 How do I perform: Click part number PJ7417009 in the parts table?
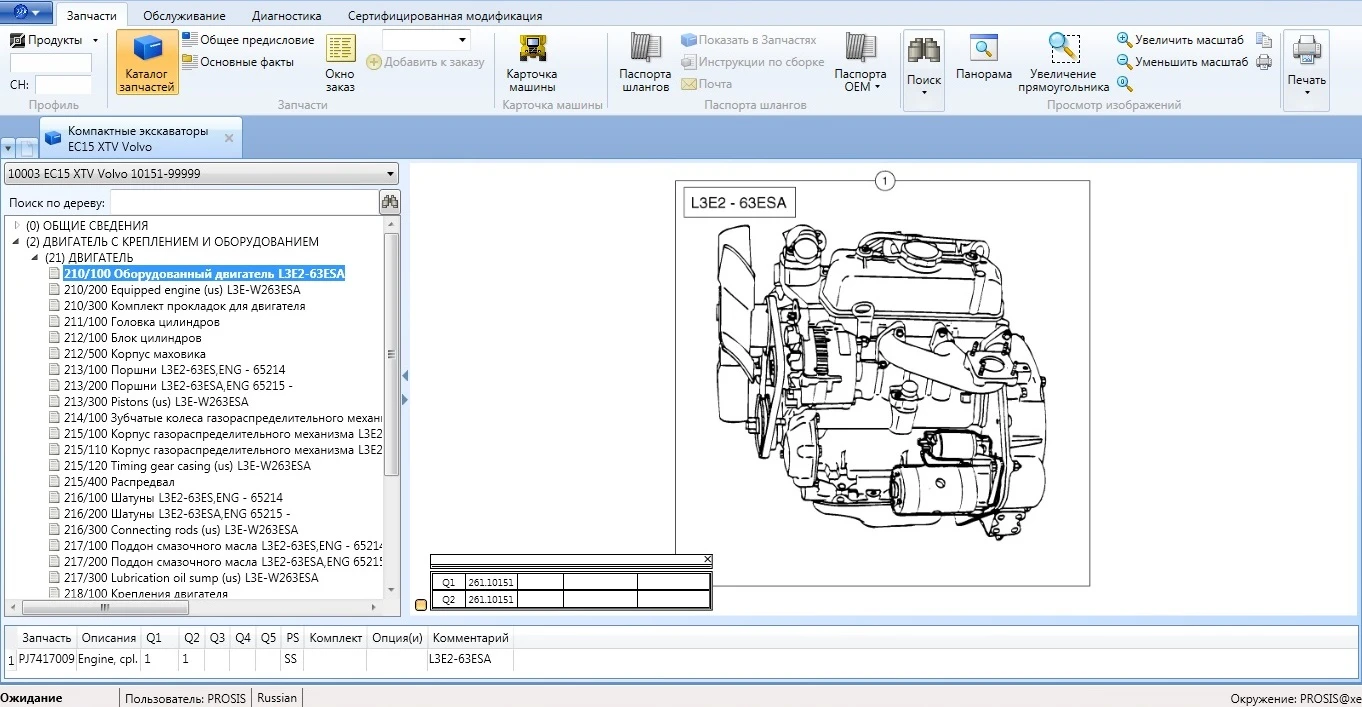(46, 659)
